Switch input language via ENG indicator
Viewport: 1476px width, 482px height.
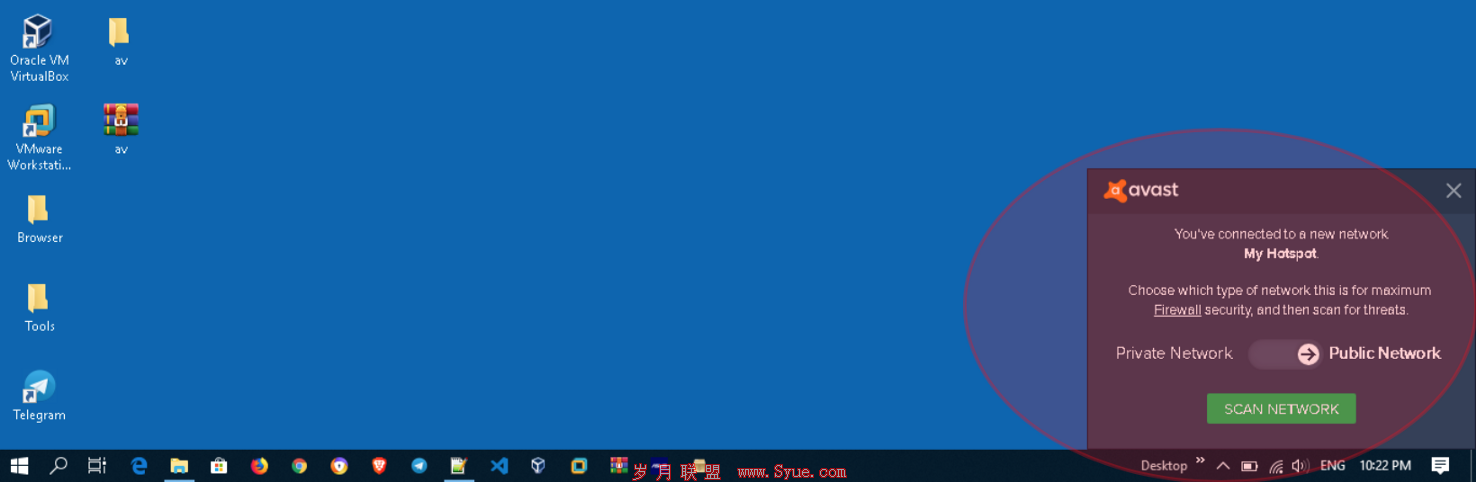point(1332,466)
